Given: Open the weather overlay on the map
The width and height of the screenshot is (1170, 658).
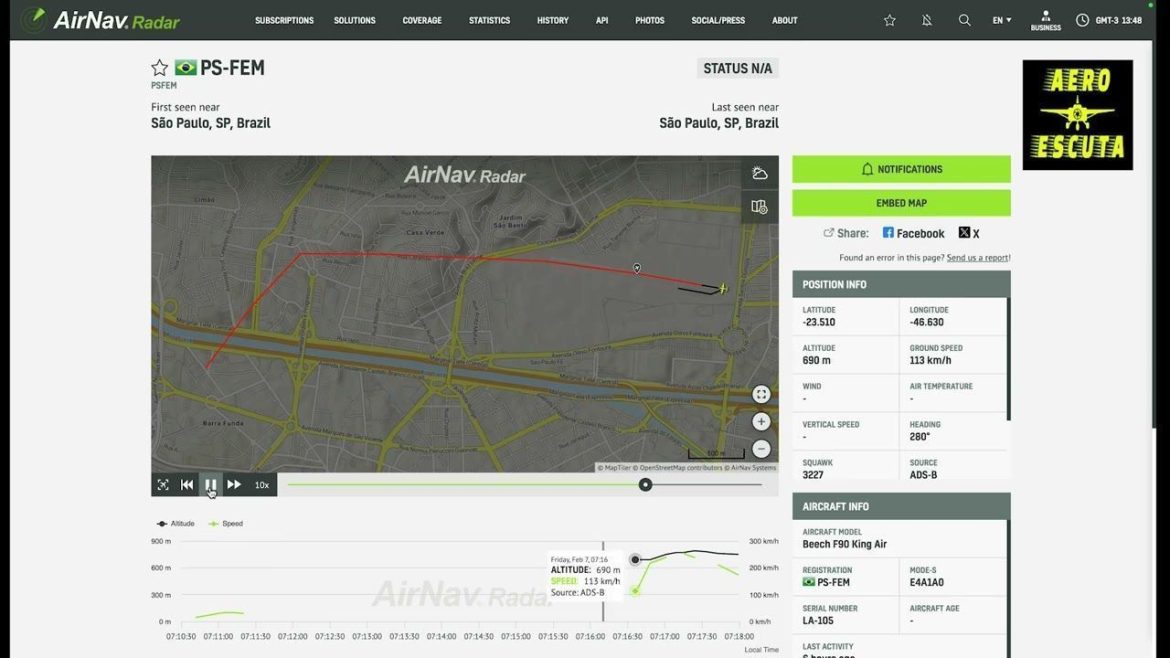Looking at the screenshot, I should coord(759,172).
